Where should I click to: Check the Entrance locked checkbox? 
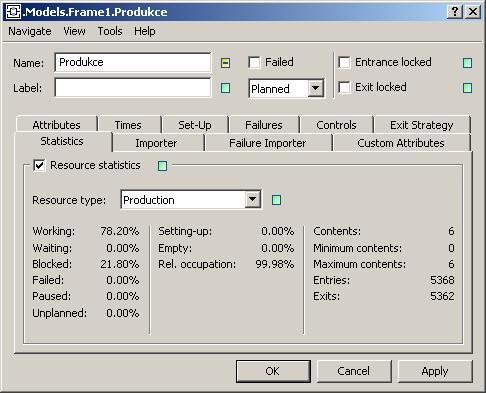coord(344,62)
